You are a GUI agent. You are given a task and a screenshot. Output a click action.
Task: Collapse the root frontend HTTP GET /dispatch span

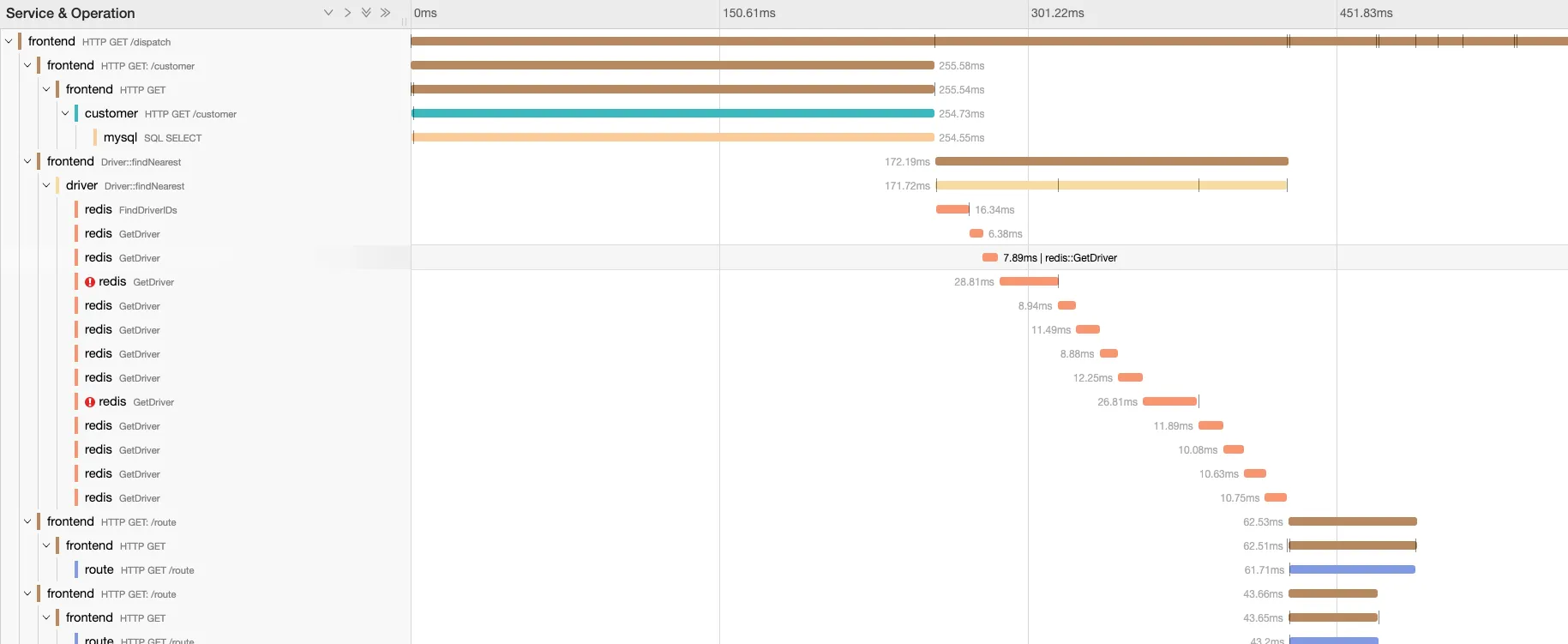click(9, 41)
